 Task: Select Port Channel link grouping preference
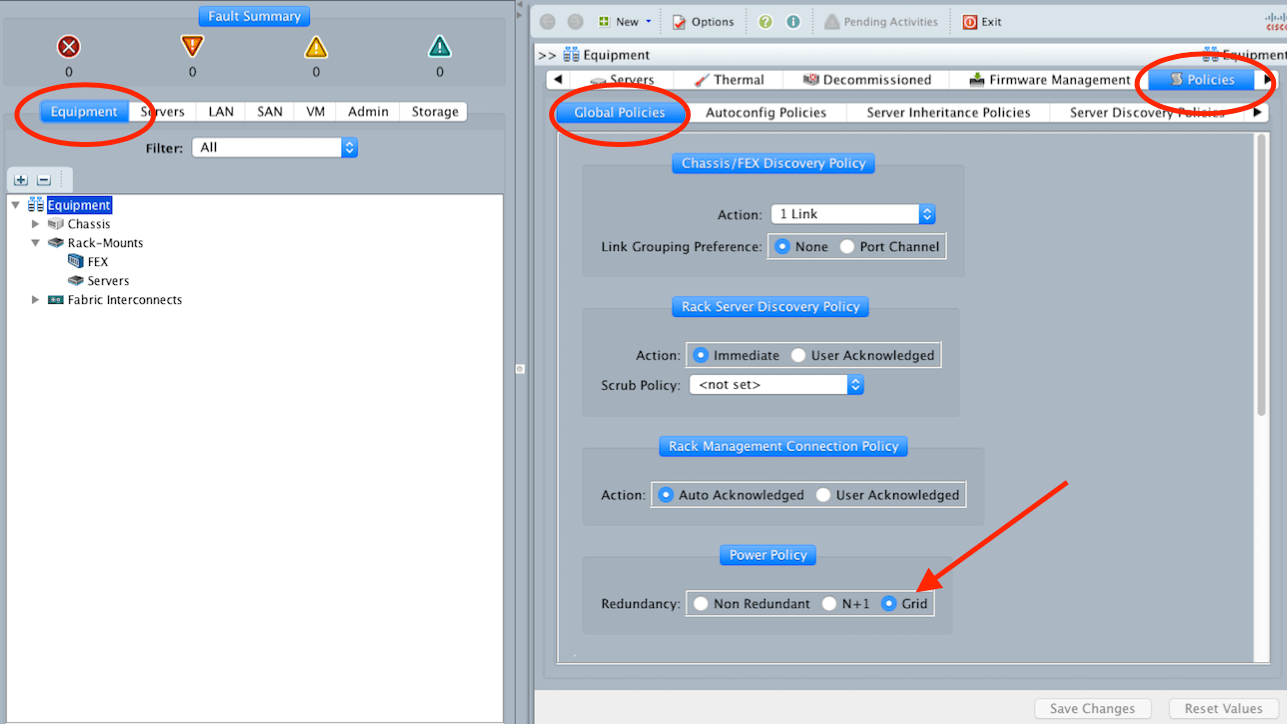tap(847, 246)
